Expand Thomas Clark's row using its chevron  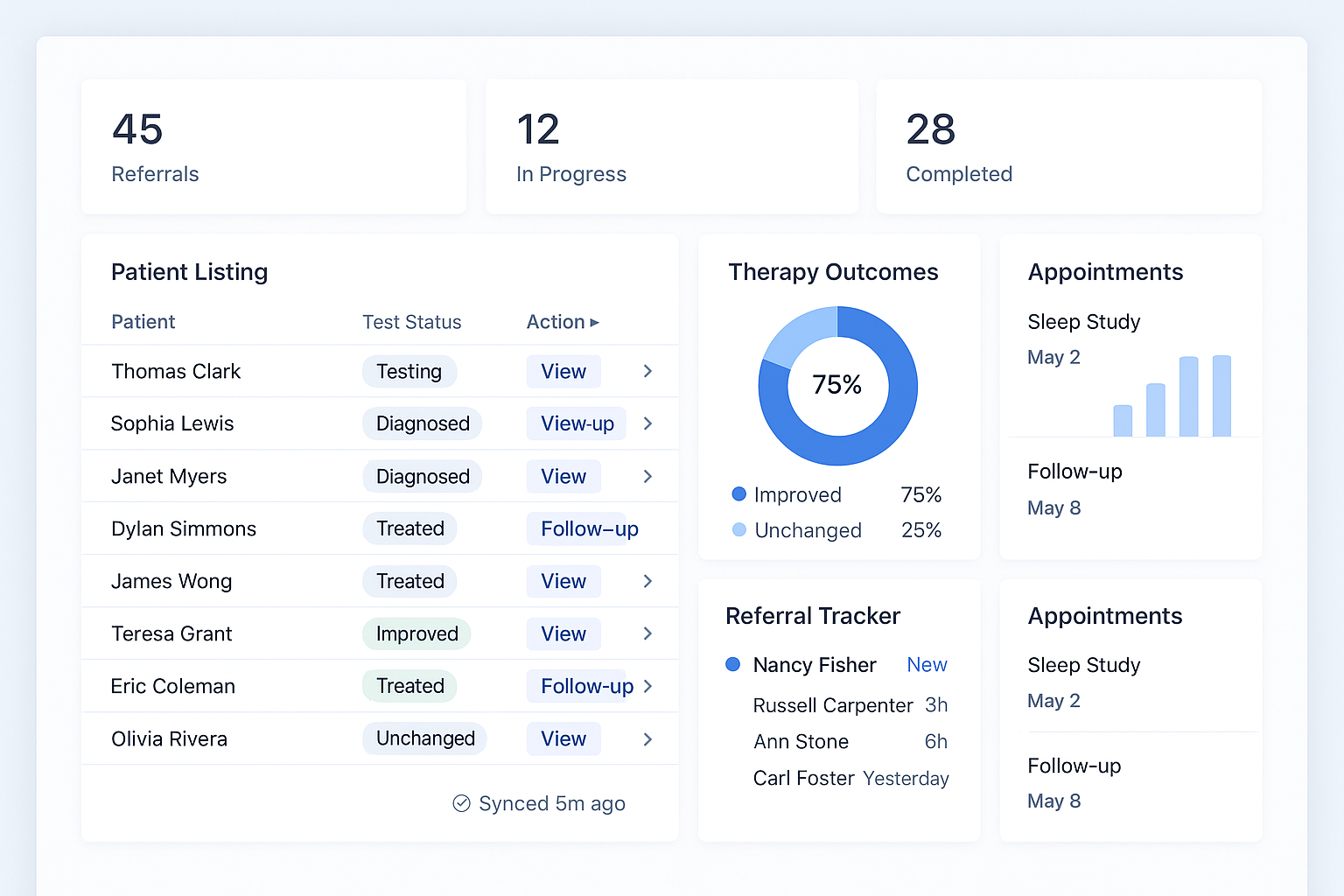click(647, 371)
